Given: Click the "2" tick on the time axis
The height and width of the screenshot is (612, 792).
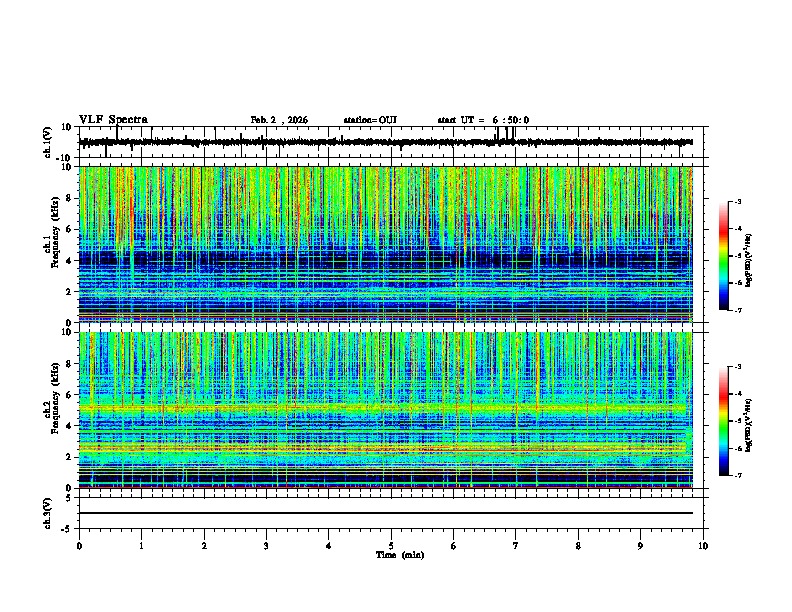Looking at the screenshot, I should (204, 546).
